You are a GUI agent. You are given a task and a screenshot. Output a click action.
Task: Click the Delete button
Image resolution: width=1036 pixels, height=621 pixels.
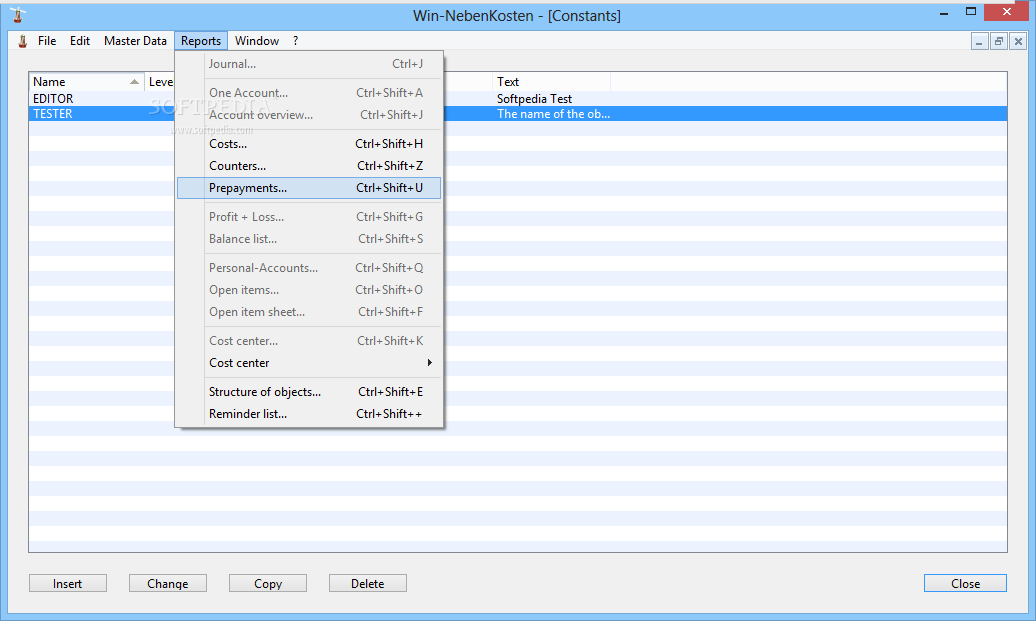pyautogui.click(x=367, y=583)
